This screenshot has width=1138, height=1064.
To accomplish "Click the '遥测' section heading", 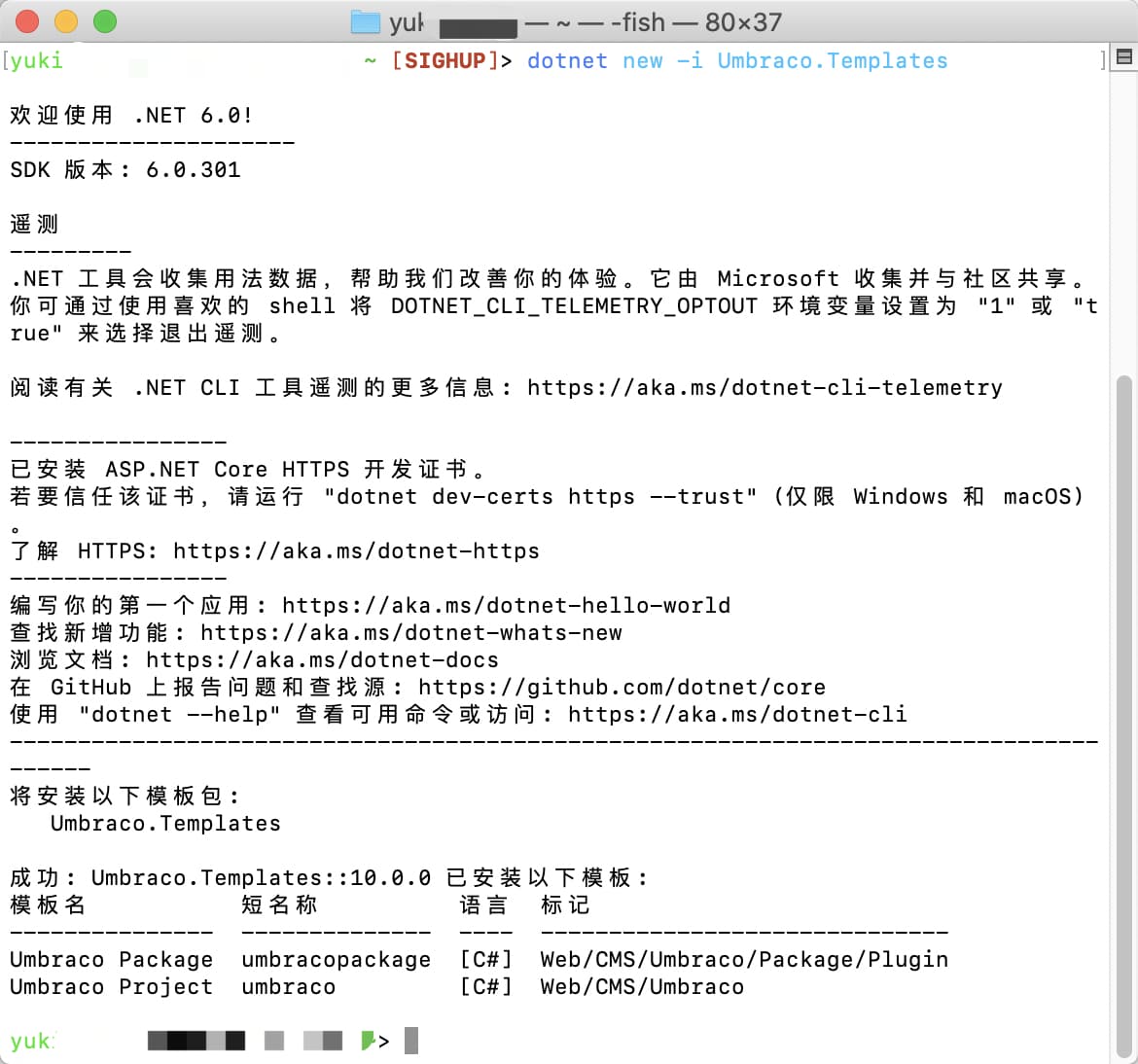I will click(x=34, y=225).
